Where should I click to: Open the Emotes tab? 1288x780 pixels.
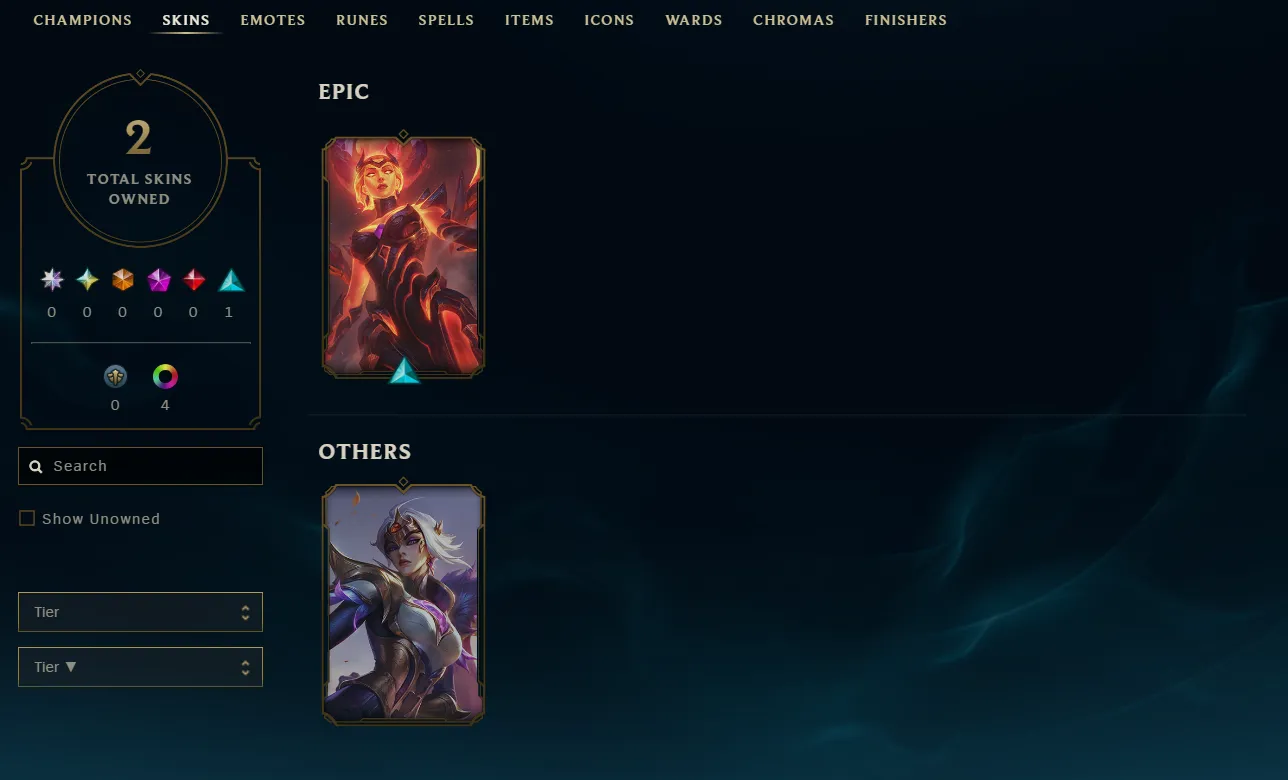coord(273,20)
